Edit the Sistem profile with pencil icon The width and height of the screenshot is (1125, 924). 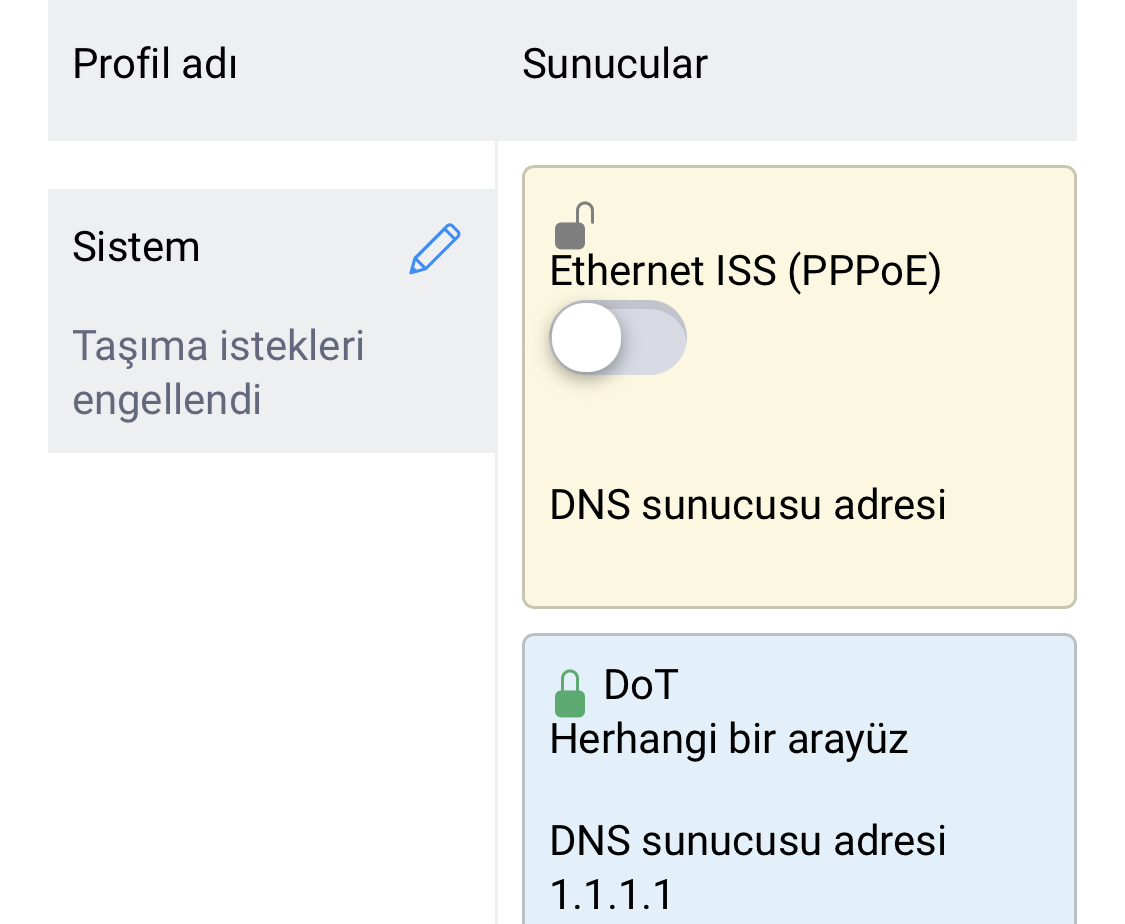click(x=435, y=249)
